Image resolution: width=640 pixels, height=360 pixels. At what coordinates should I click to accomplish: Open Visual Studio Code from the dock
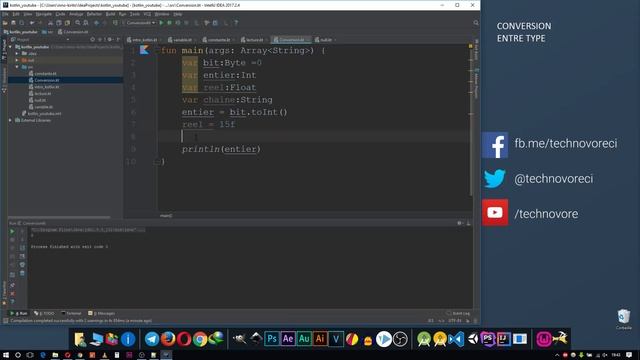coord(456,339)
